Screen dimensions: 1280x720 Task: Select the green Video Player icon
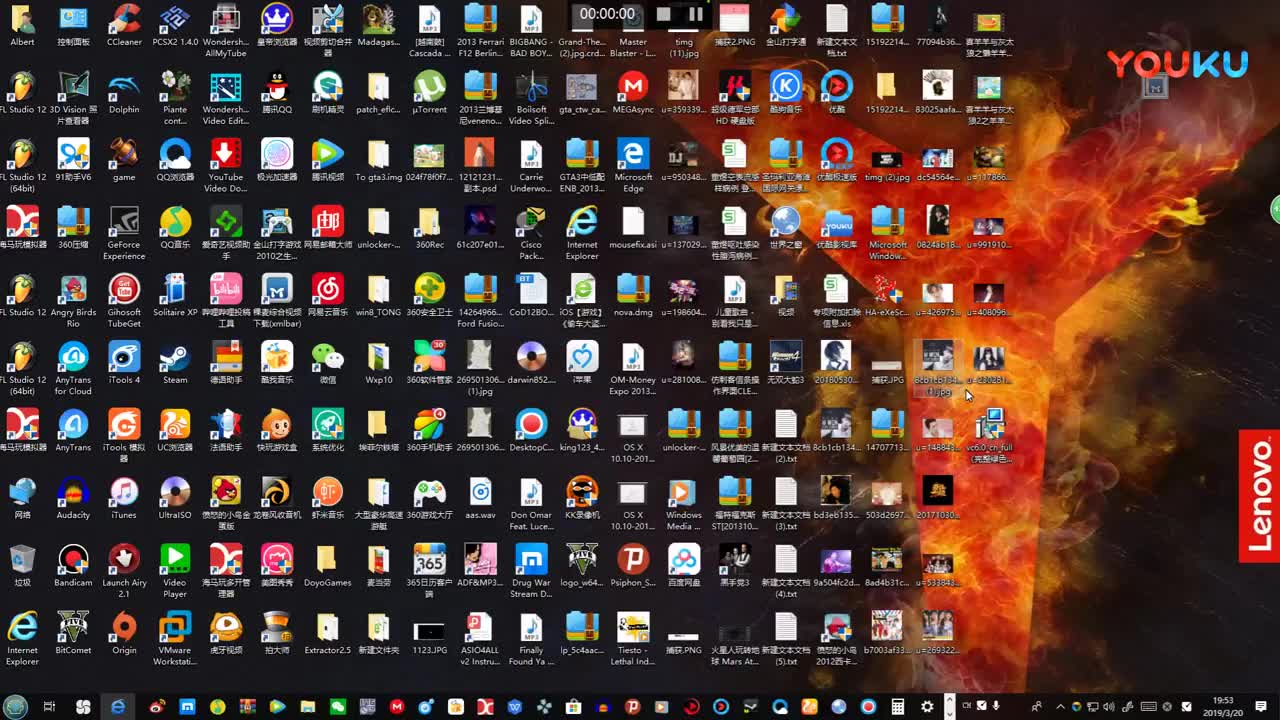click(x=175, y=571)
